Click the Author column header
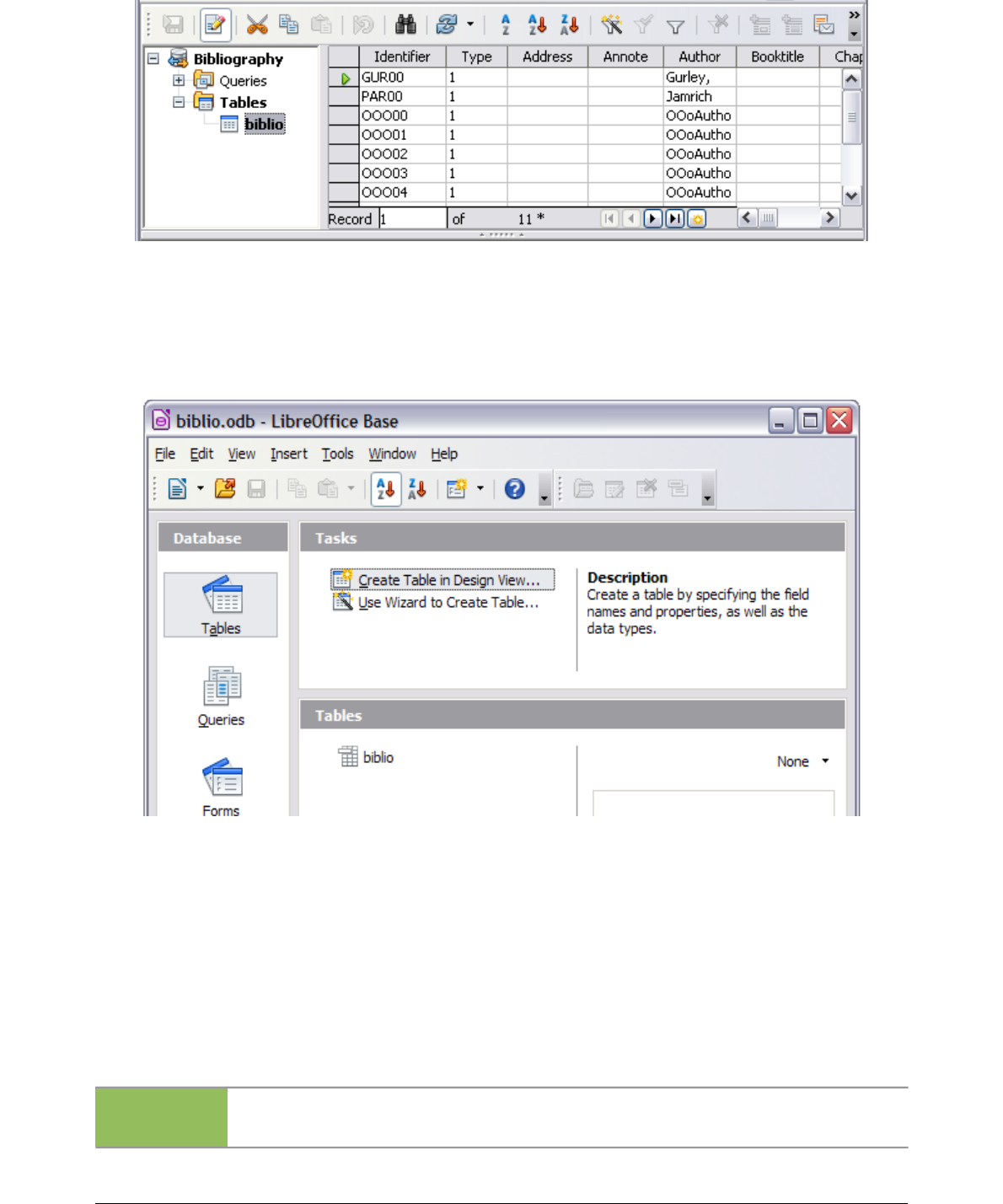The width and height of the screenshot is (1003, 1204). click(700, 56)
